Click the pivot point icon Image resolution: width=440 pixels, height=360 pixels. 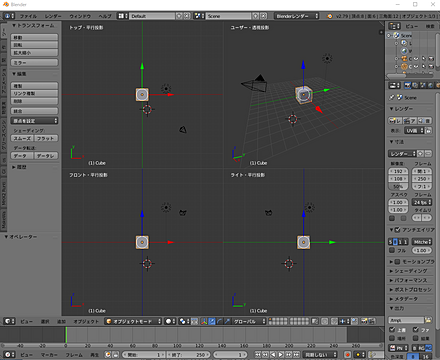(x=184, y=321)
